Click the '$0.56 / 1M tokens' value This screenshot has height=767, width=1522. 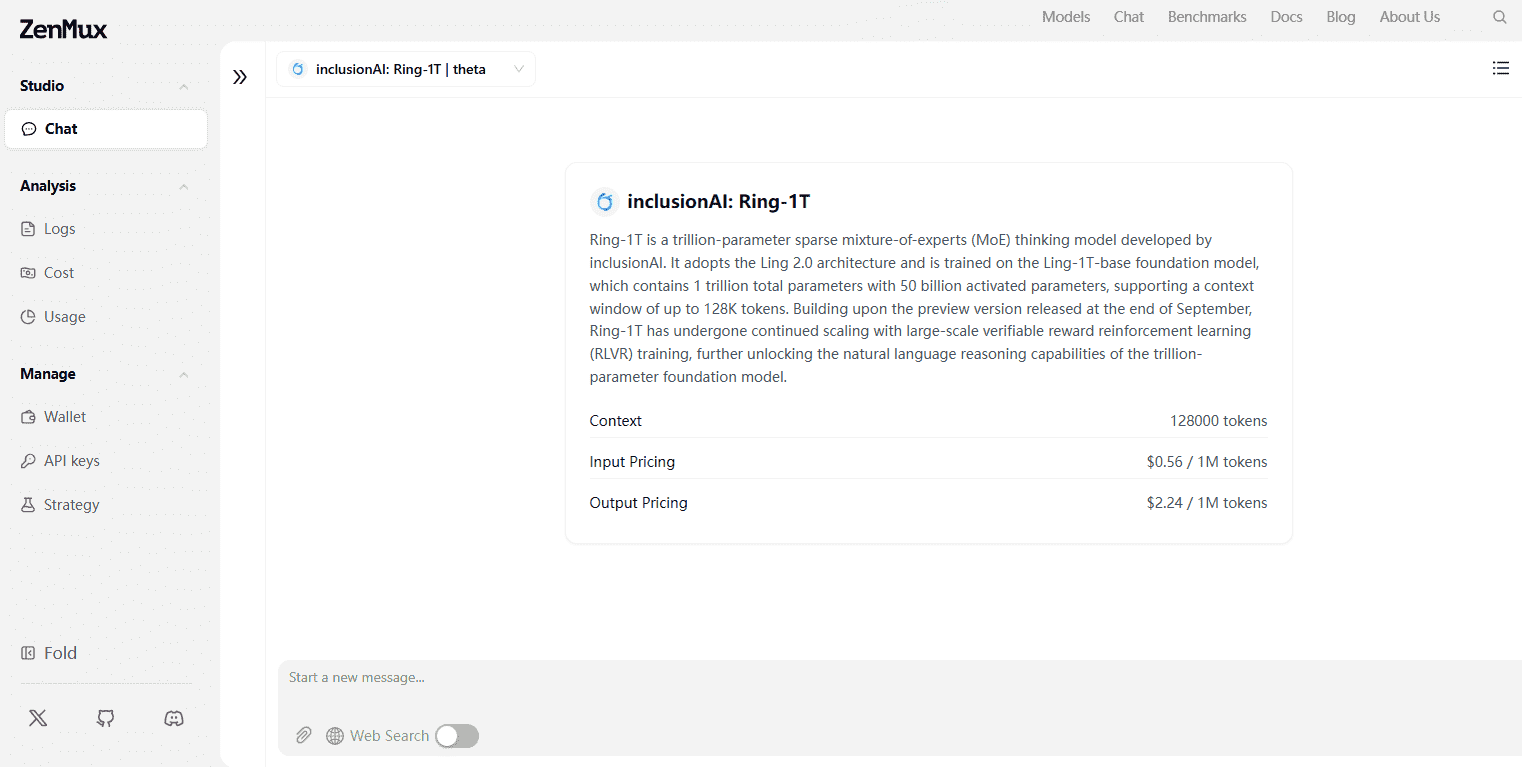[1207, 462]
